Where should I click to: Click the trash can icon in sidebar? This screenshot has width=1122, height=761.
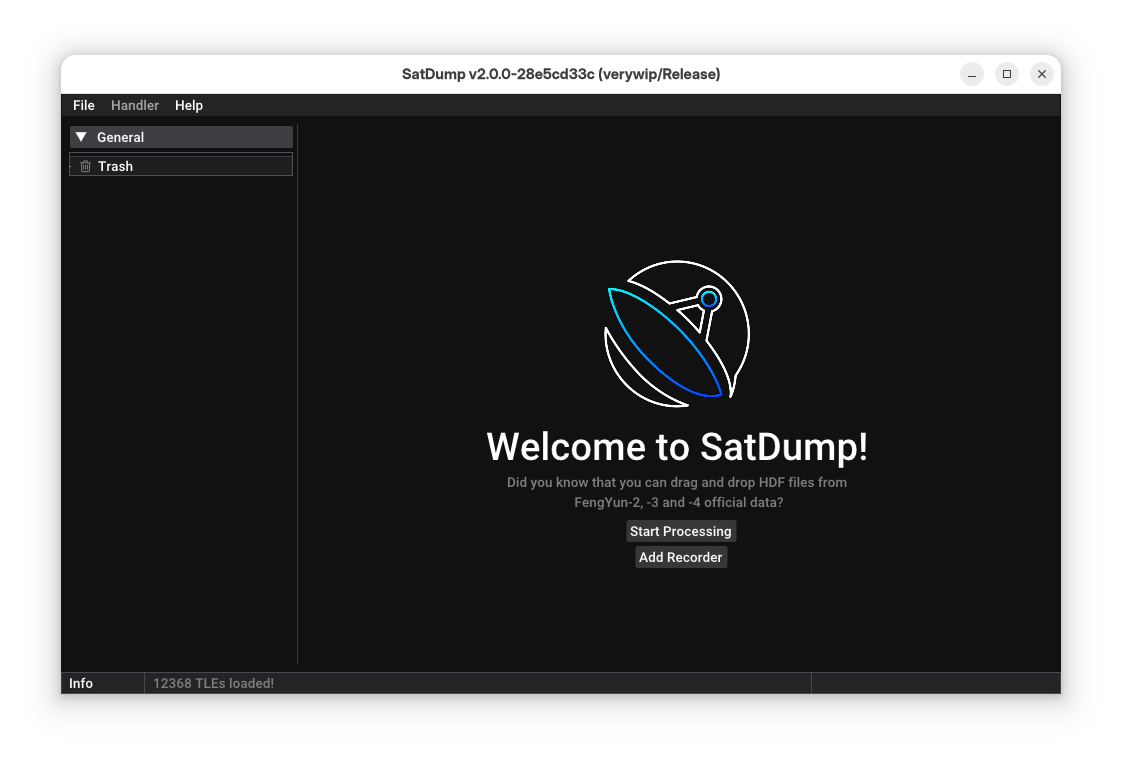click(85, 166)
